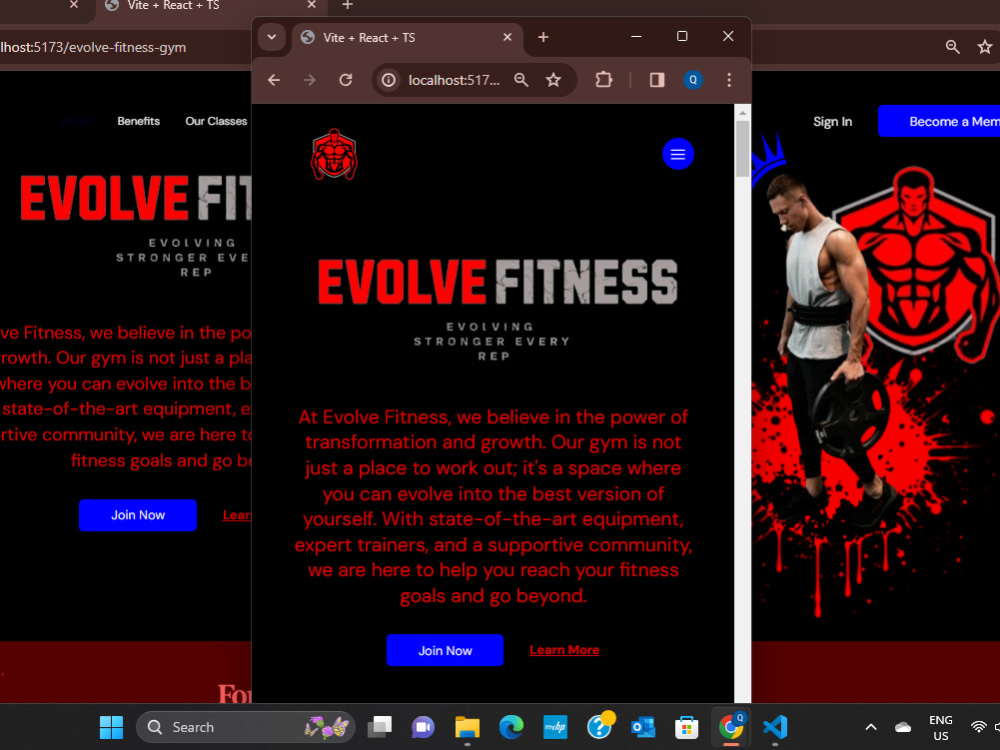Click the front page's vertical scrollbar thumb

click(742, 148)
